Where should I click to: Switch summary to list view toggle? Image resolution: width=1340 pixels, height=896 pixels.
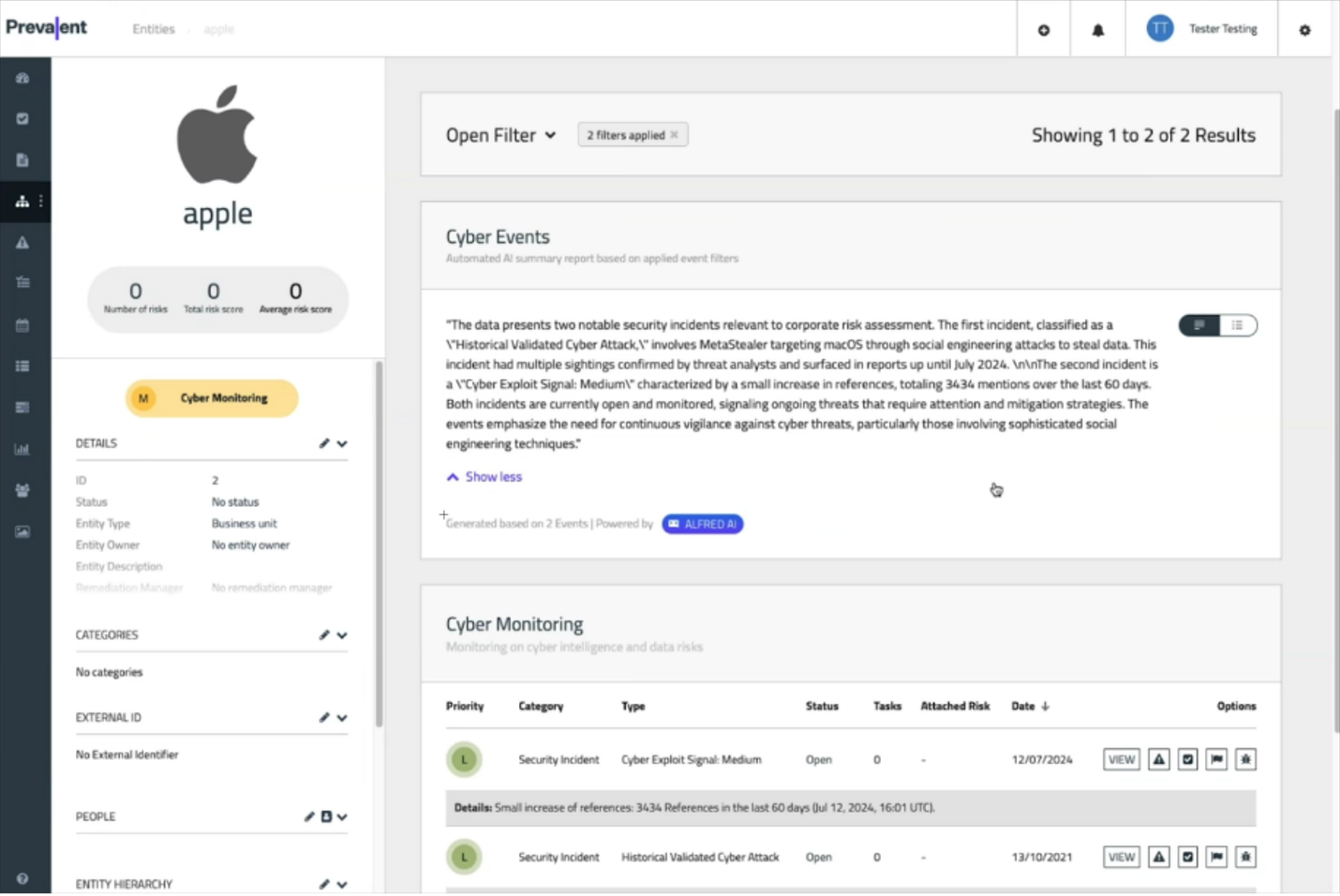click(x=1237, y=325)
